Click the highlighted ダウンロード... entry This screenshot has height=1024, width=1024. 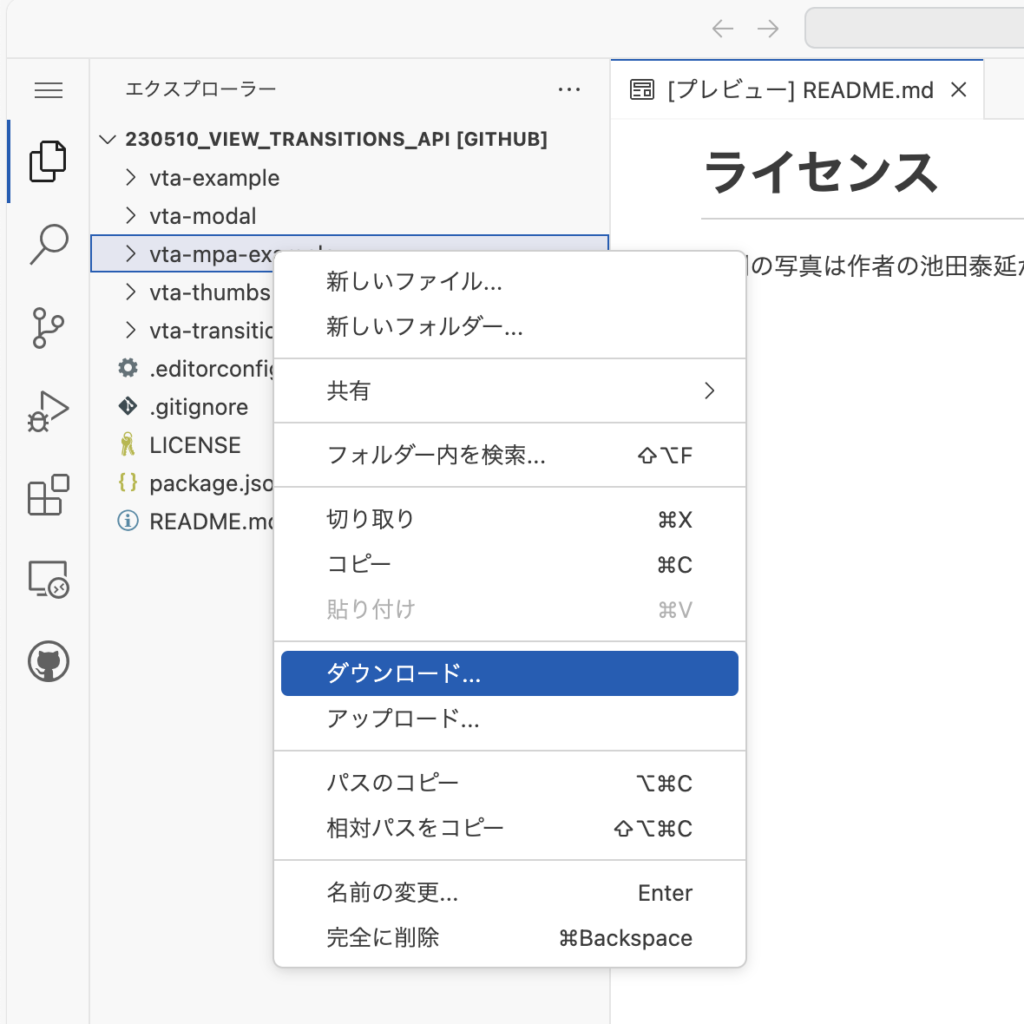509,673
